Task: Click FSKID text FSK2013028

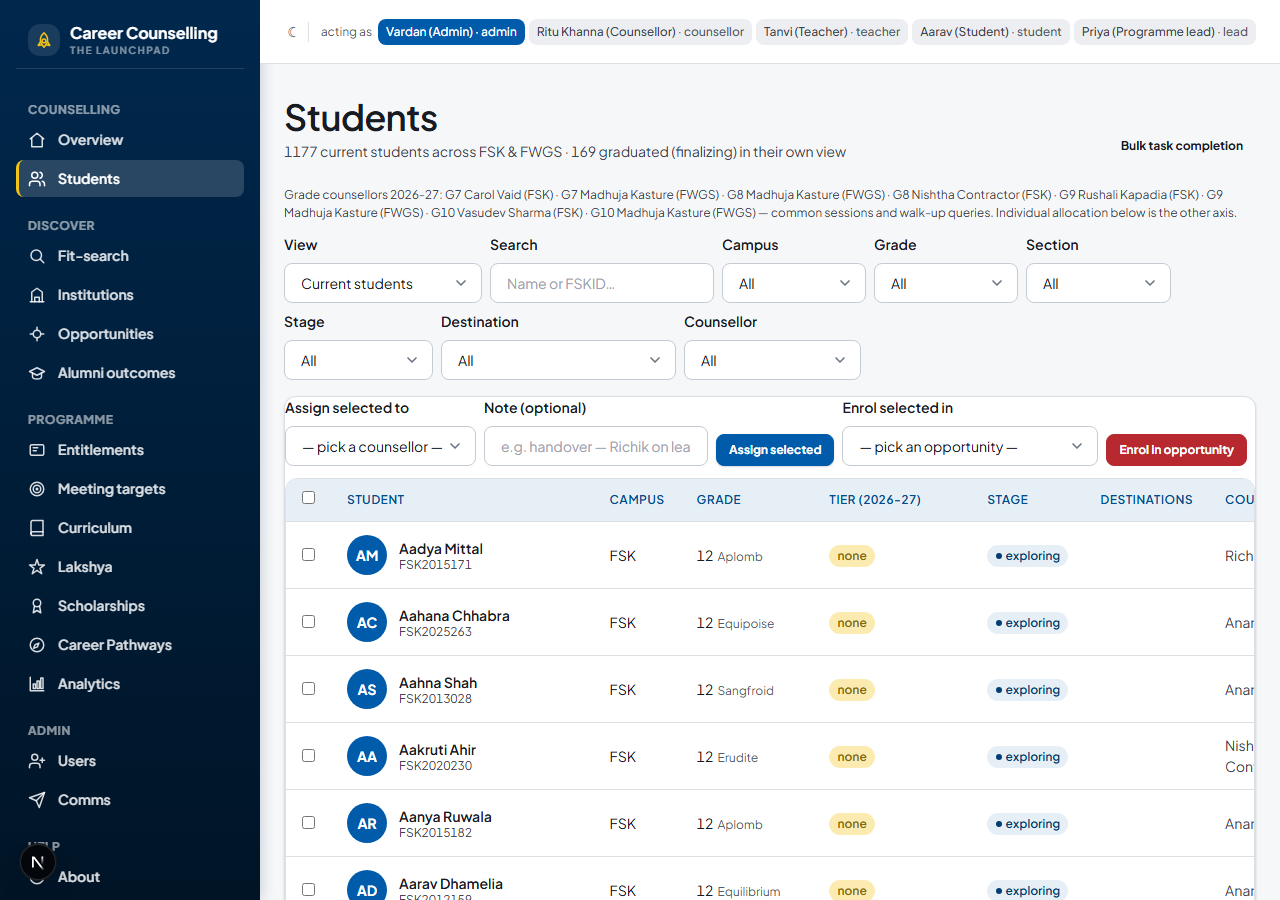Action: [x=435, y=699]
